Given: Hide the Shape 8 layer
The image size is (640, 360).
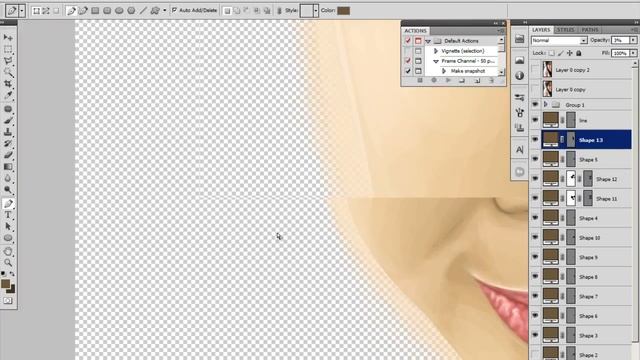Looking at the screenshot, I should point(535,277).
